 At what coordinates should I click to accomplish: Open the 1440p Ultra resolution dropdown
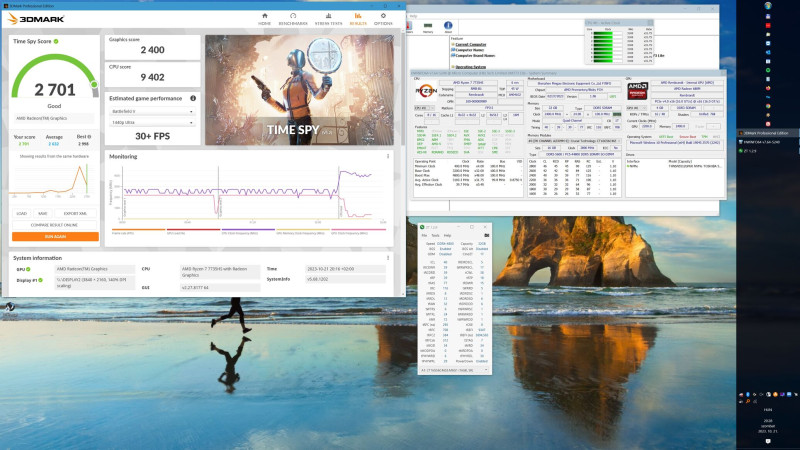(152, 122)
